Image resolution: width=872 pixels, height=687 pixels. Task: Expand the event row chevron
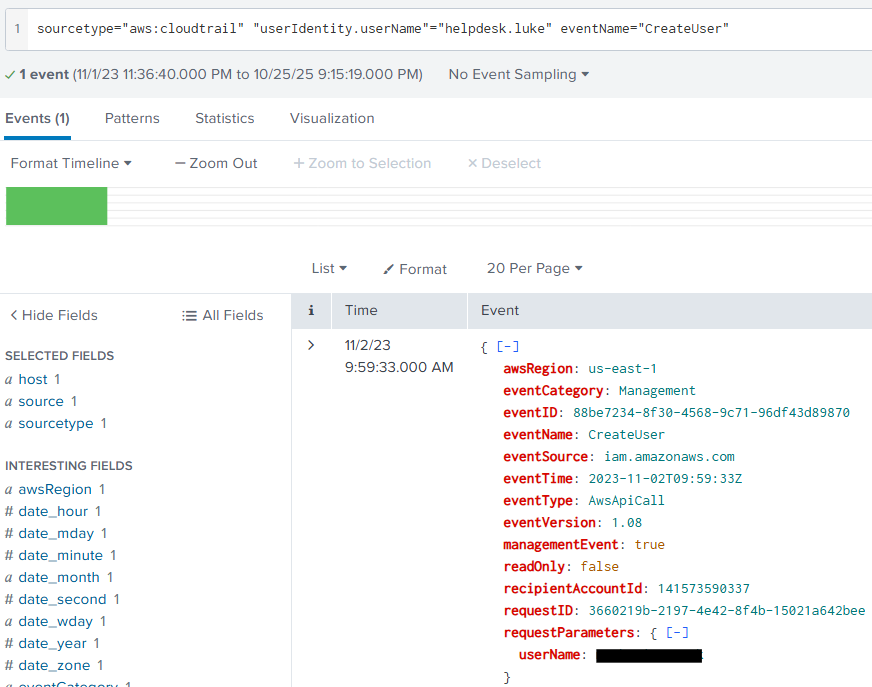[x=311, y=345]
